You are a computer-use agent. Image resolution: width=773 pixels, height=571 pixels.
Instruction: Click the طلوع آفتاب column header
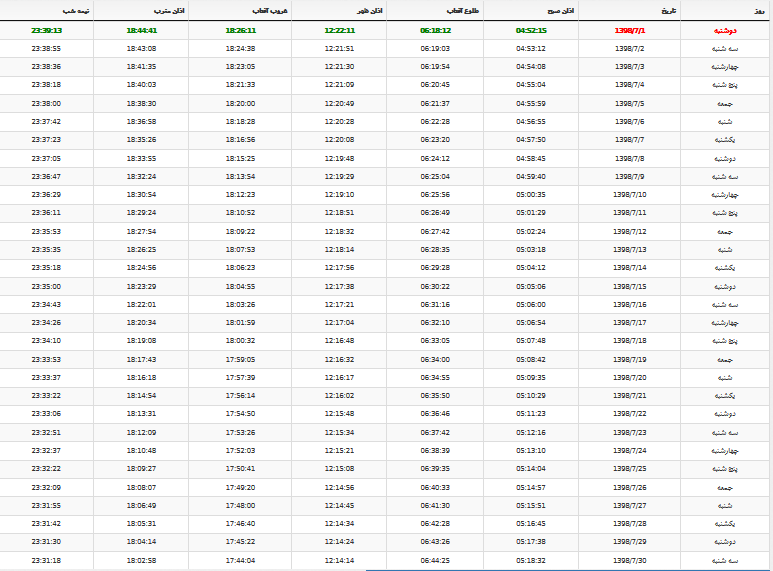(462, 11)
